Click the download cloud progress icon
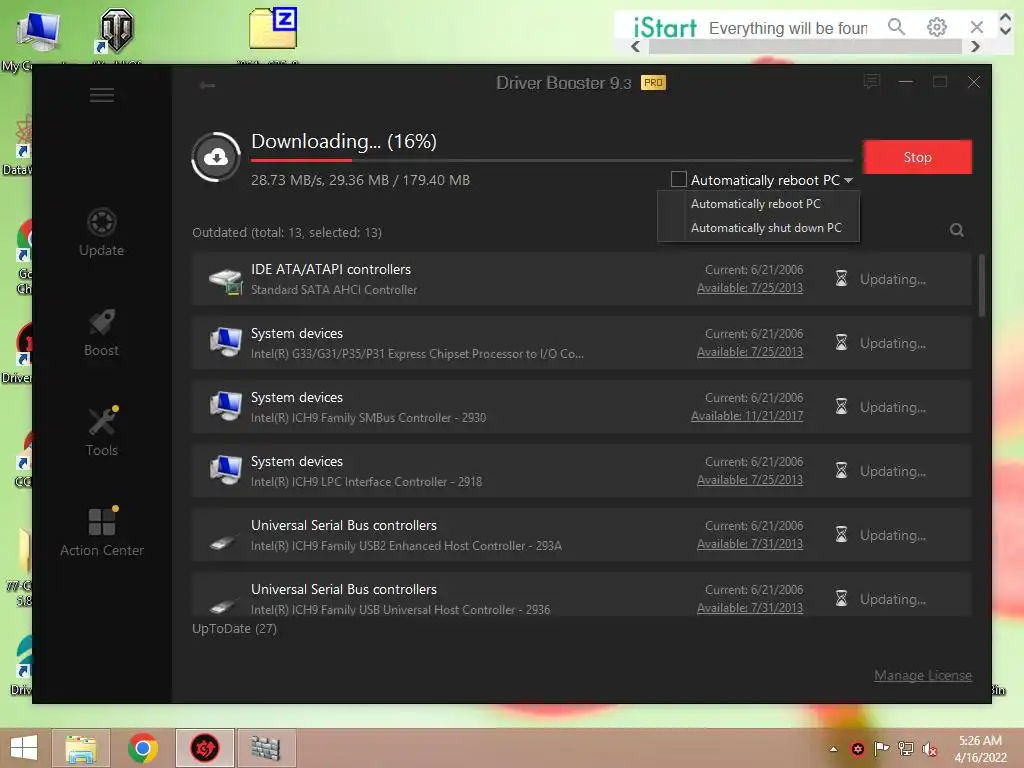The height and width of the screenshot is (768, 1024). tap(216, 157)
